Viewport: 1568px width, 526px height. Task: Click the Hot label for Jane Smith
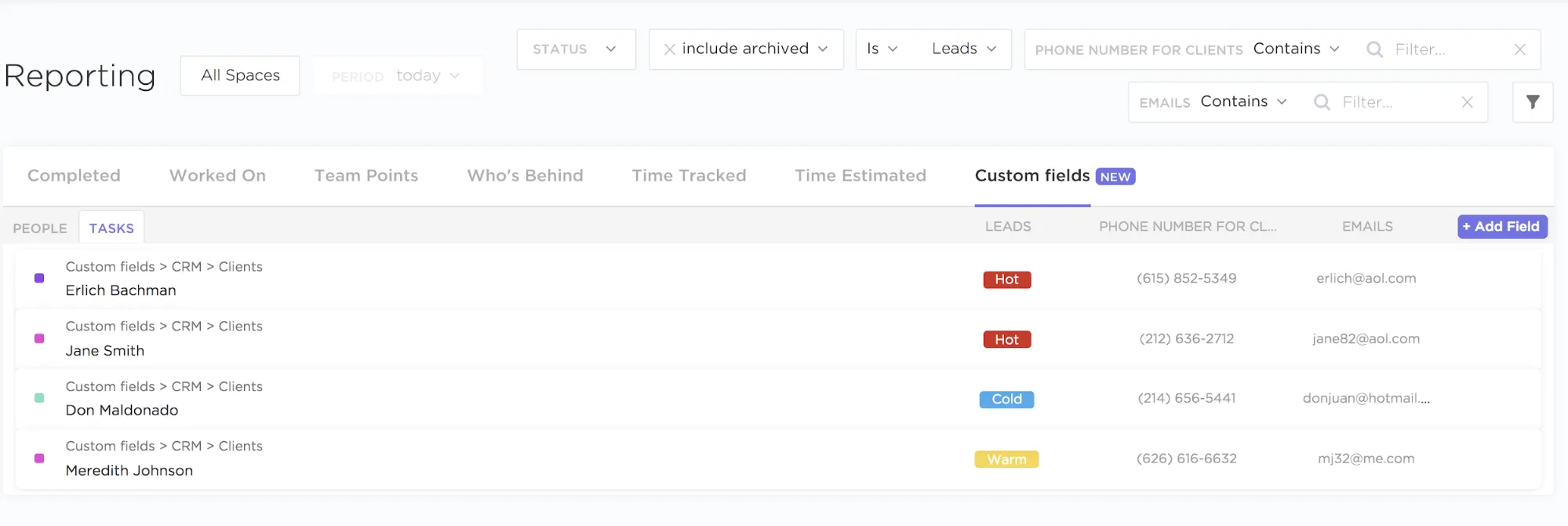point(1007,340)
